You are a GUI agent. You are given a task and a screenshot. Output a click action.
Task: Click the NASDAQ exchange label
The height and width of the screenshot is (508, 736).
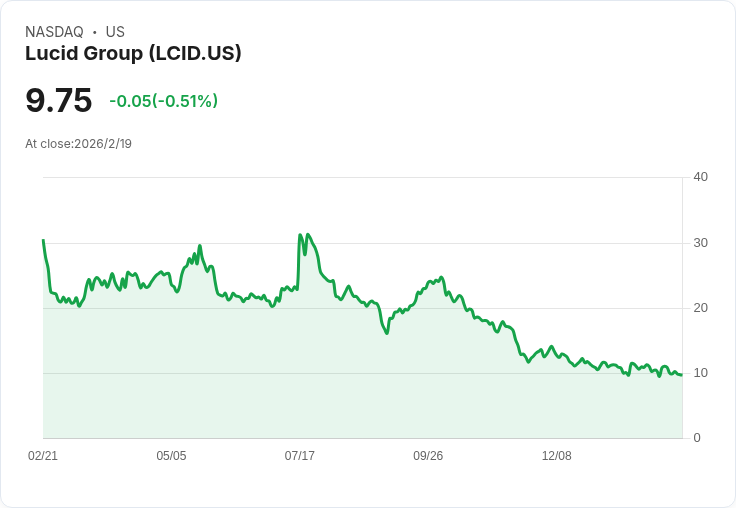click(x=54, y=32)
